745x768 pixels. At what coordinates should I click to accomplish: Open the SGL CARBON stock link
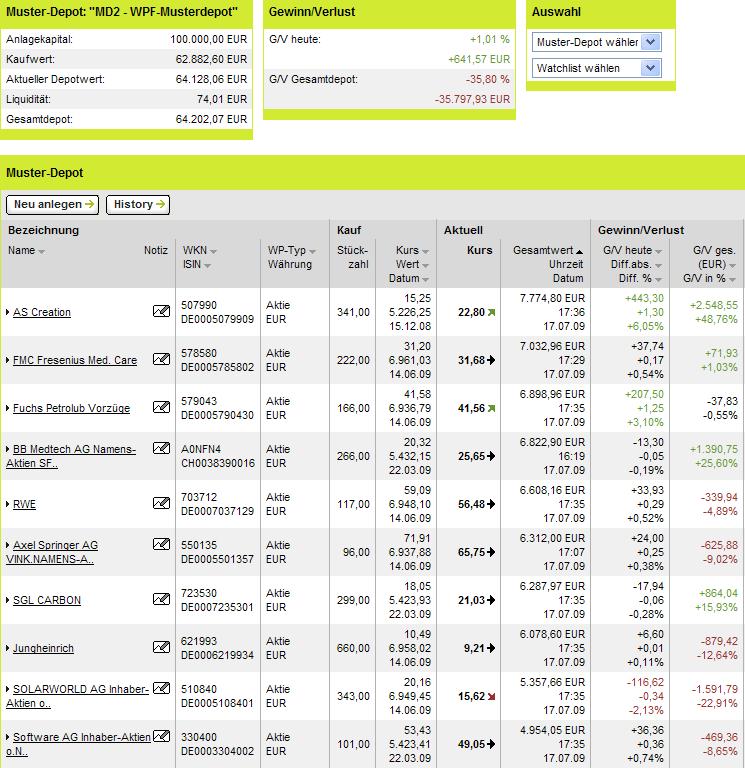[47, 600]
